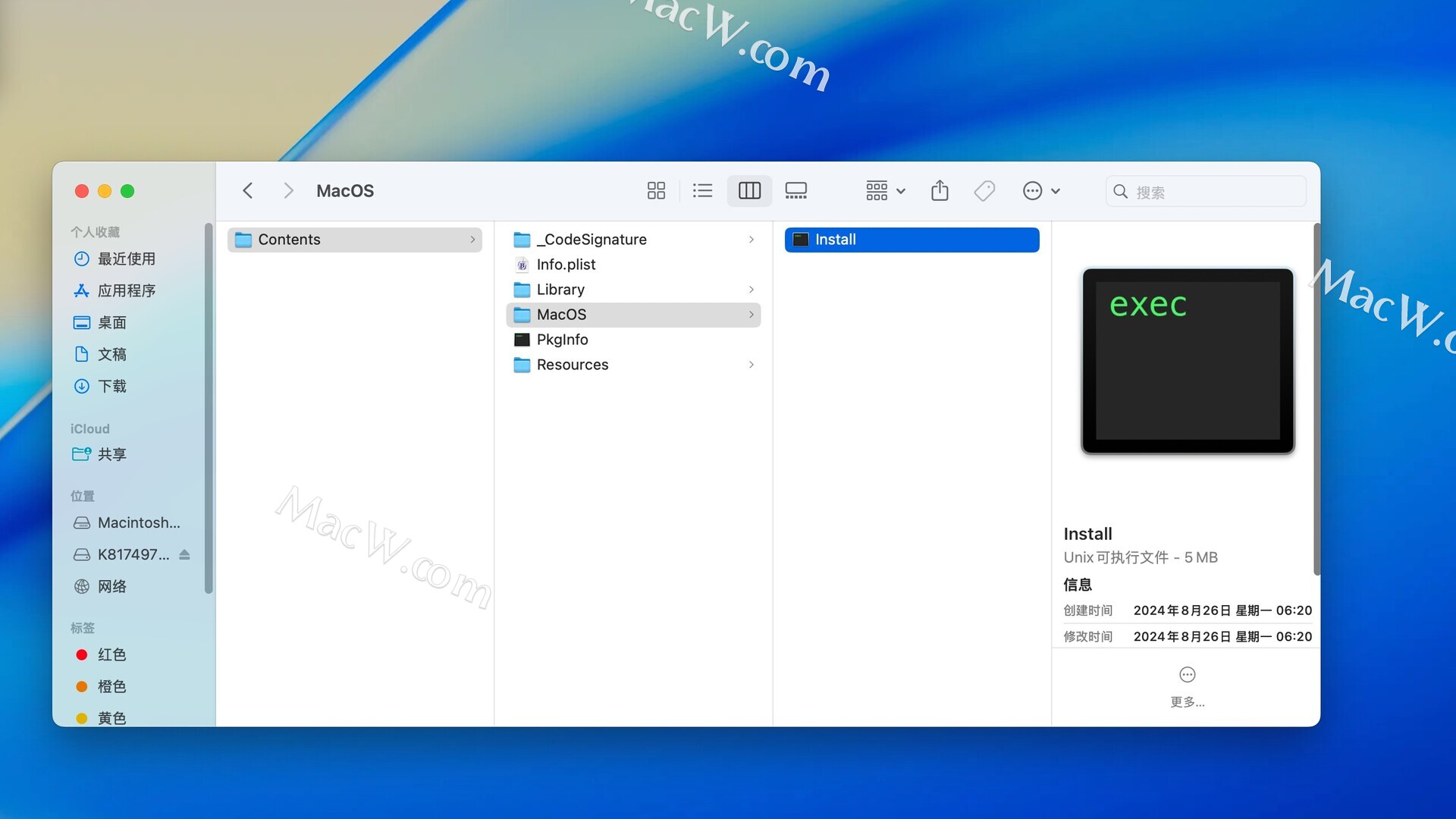Click the Resources folder icon
This screenshot has height=819, width=1456.
[x=522, y=365]
